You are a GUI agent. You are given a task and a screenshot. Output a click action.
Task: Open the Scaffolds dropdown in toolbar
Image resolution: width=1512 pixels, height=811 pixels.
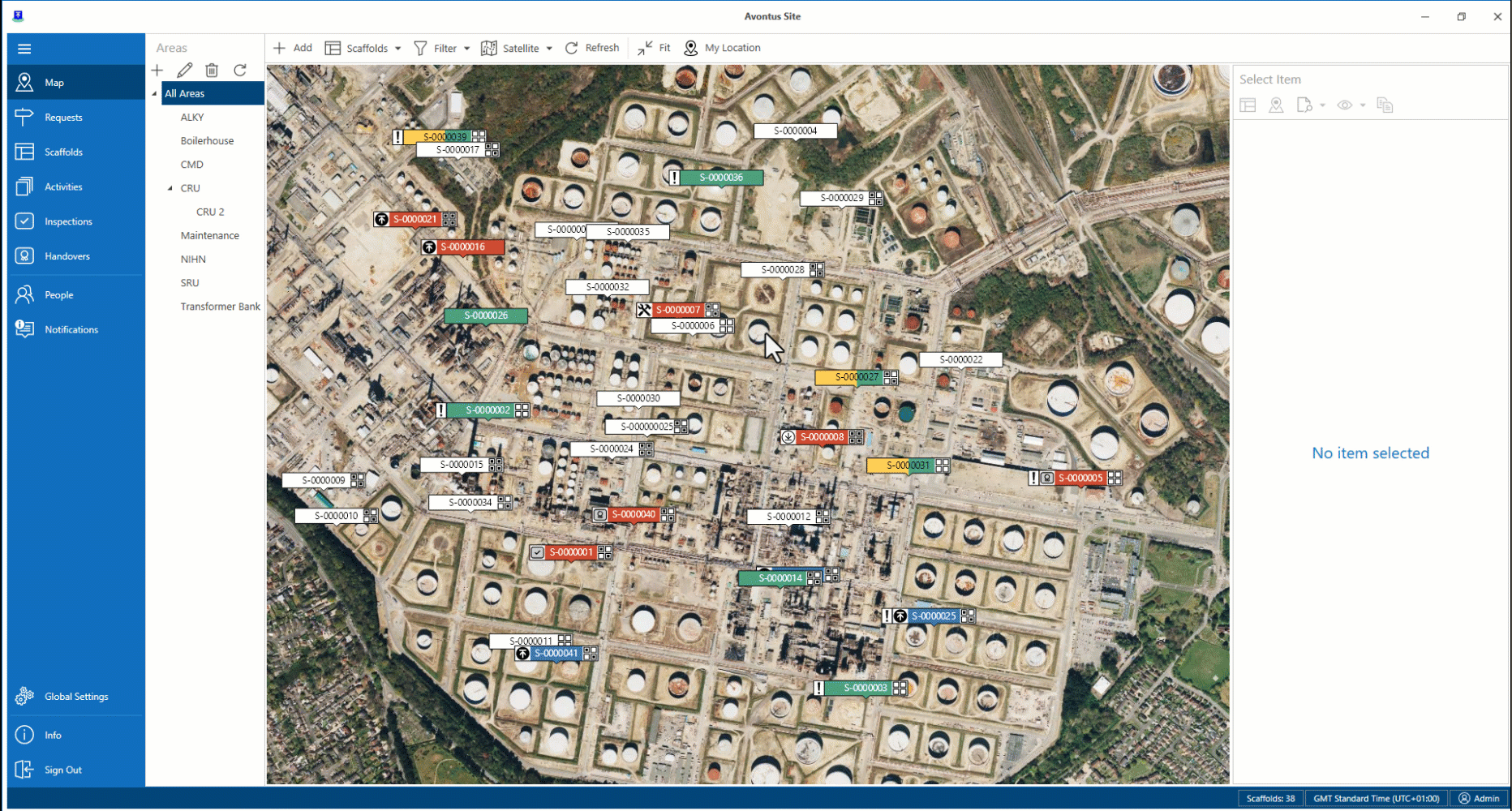tap(363, 48)
